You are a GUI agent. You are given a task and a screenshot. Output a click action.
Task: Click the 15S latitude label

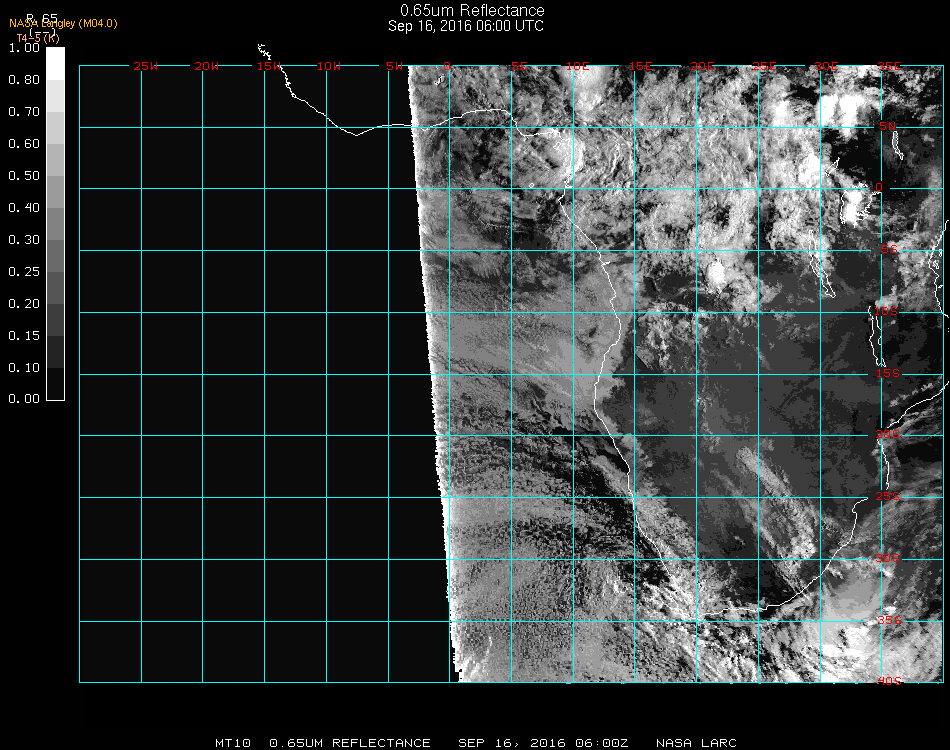click(888, 373)
